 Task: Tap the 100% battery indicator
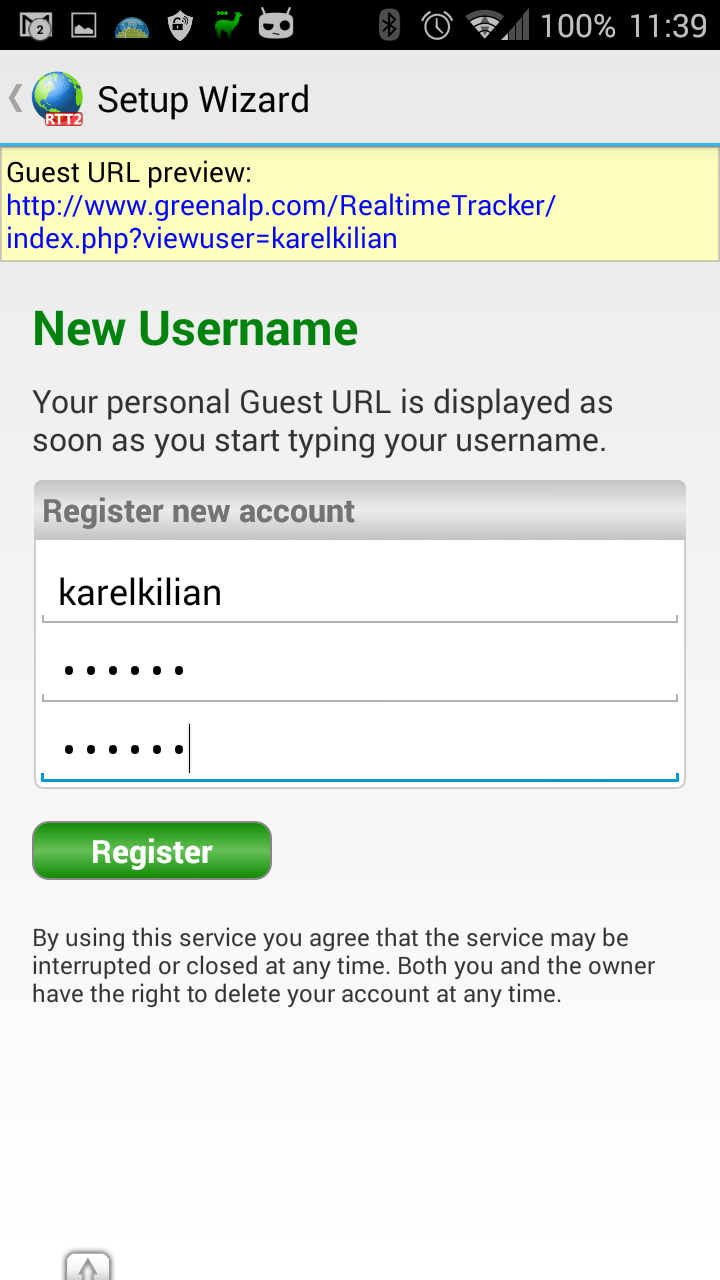pyautogui.click(x=577, y=25)
